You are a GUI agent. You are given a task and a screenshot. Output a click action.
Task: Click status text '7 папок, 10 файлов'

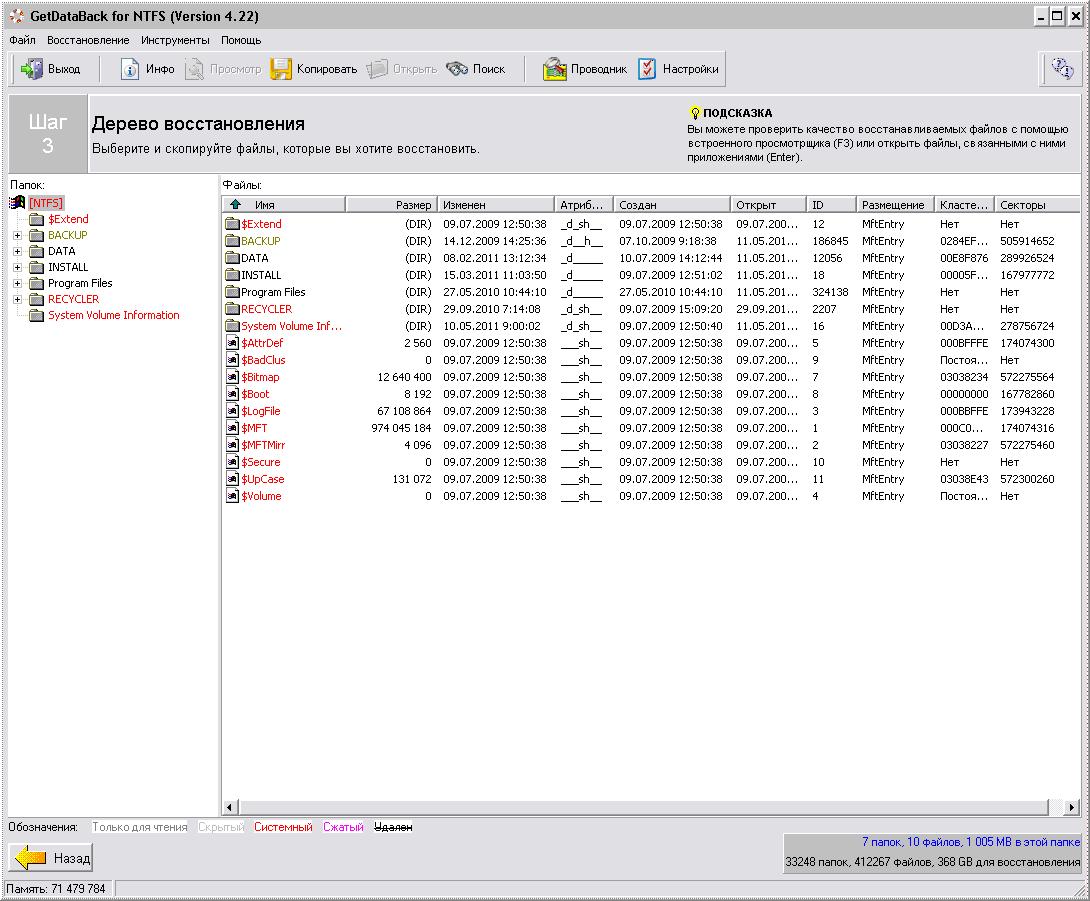(x=912, y=842)
